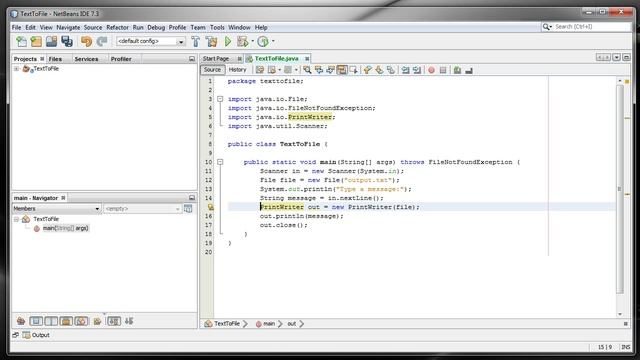Open the Window menu
This screenshot has height=360, width=640.
coord(239,27)
